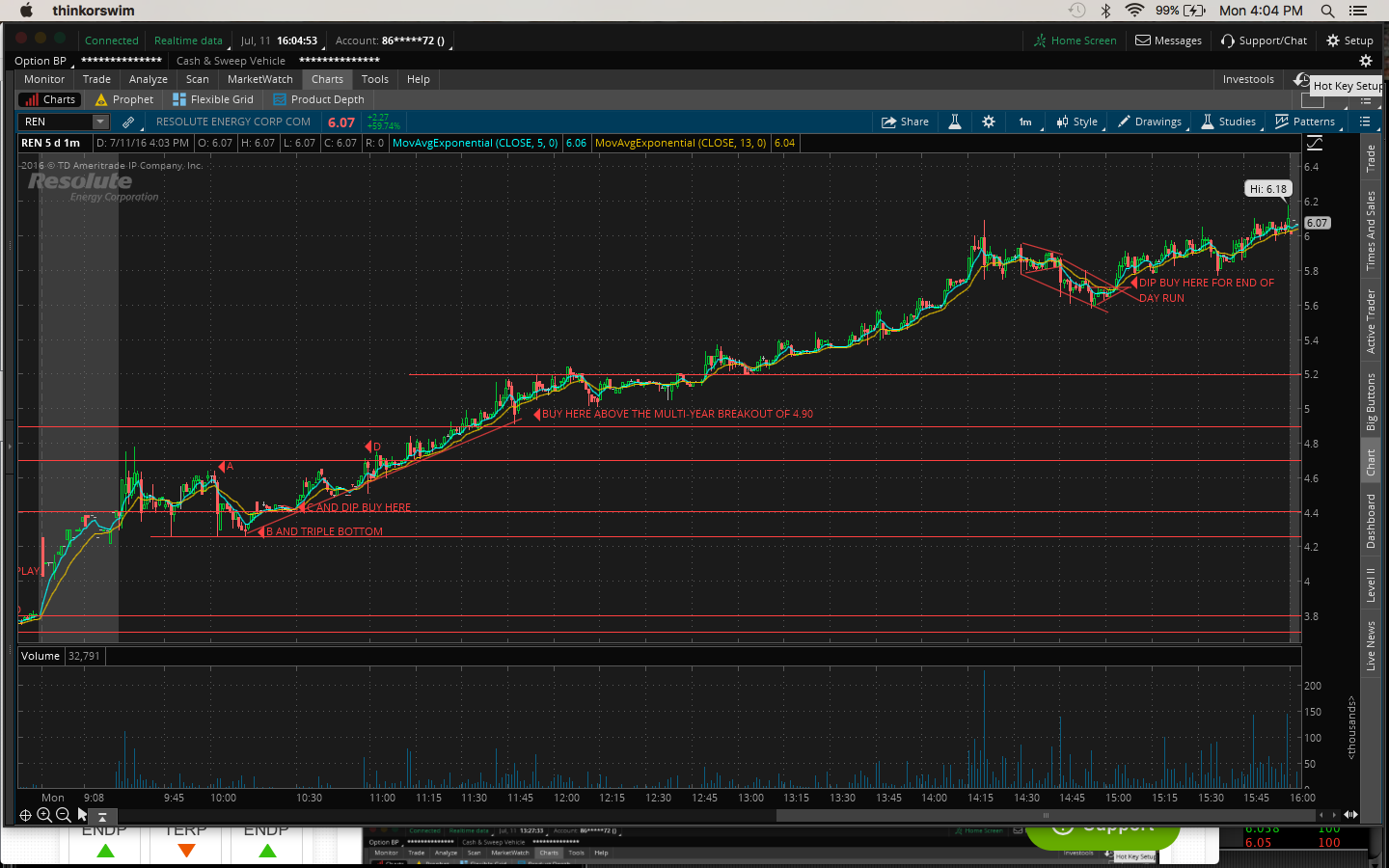Screen dimensions: 1389x868
Task: Open Spotlight search in menu bar
Action: [1327, 11]
